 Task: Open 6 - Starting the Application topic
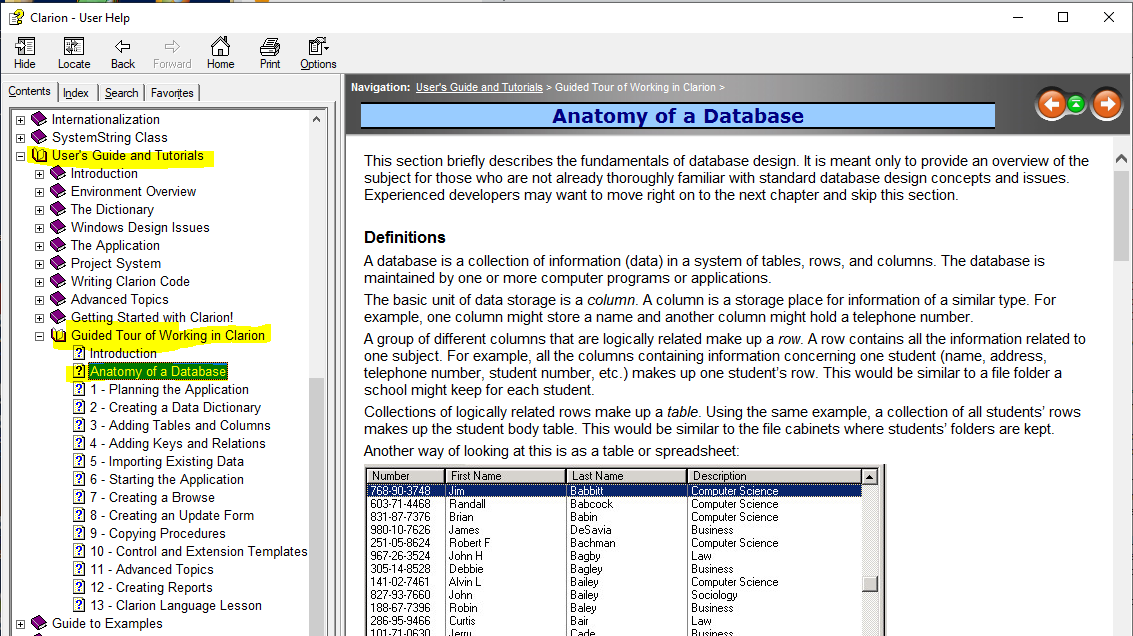(x=167, y=479)
